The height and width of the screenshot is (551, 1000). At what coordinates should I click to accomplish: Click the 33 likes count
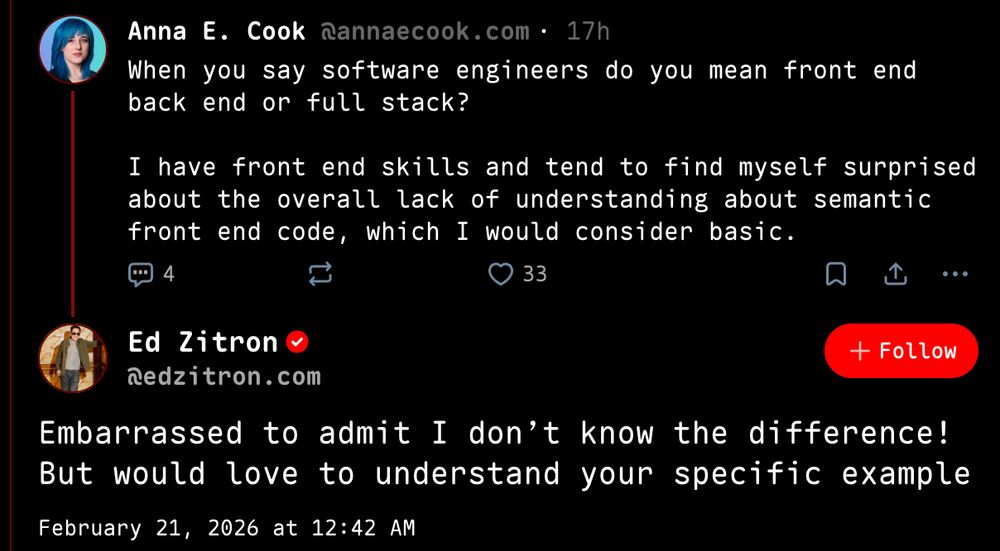click(x=535, y=273)
